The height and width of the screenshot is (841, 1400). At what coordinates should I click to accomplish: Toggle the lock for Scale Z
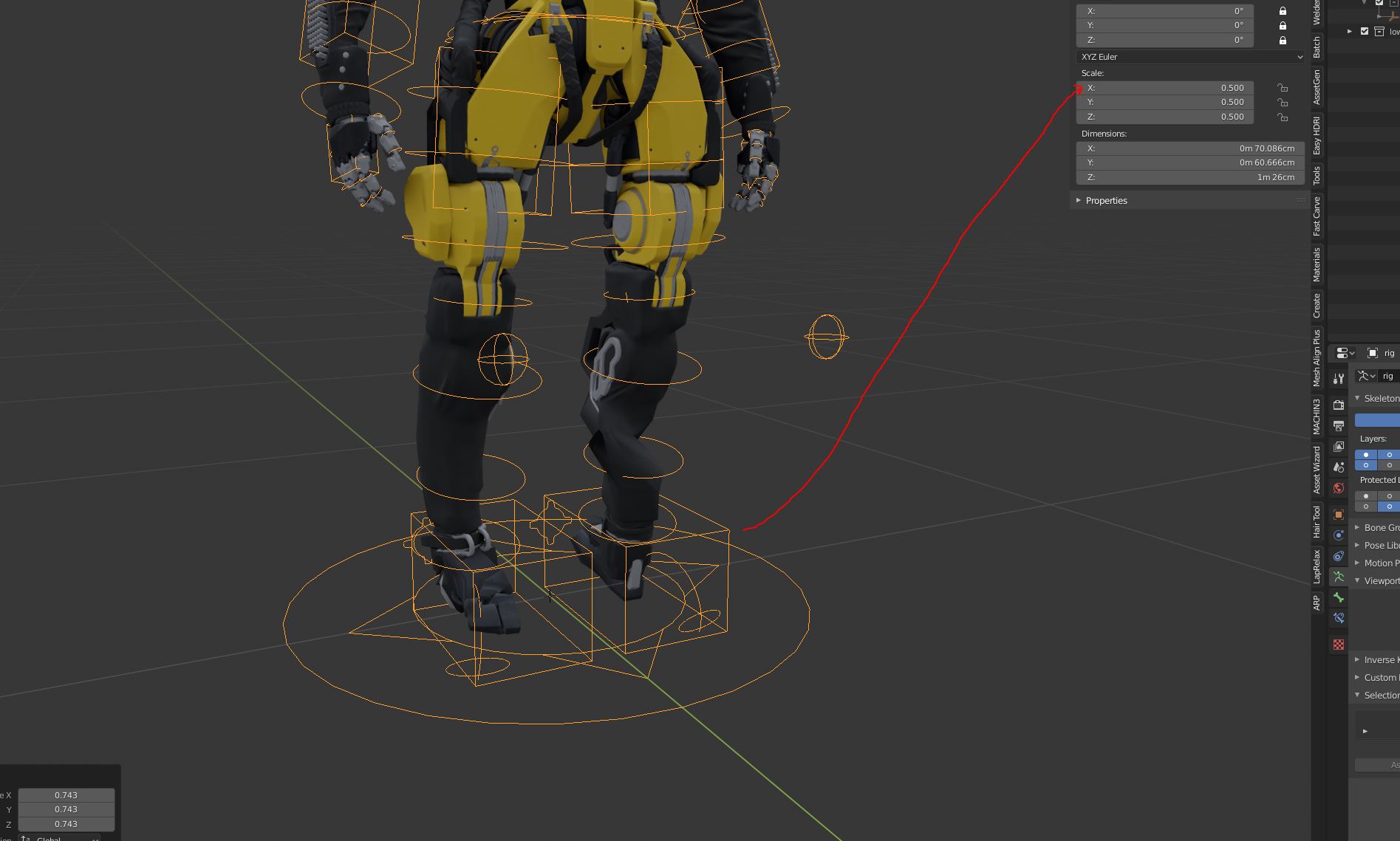[1283, 117]
